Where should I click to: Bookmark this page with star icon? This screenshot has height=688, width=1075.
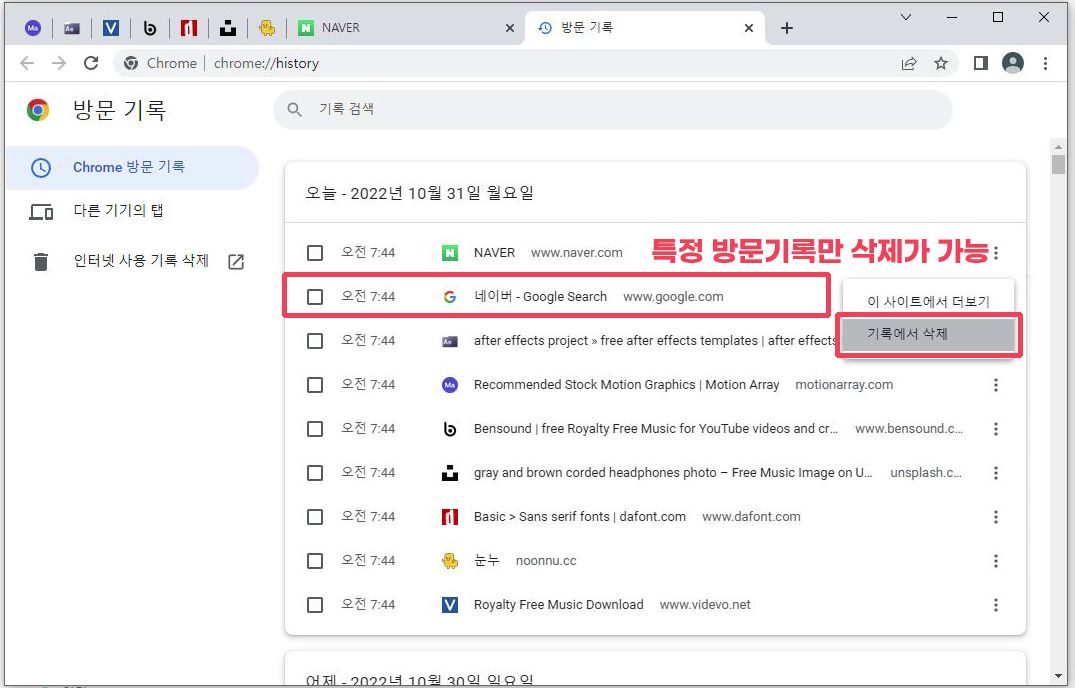[x=941, y=63]
